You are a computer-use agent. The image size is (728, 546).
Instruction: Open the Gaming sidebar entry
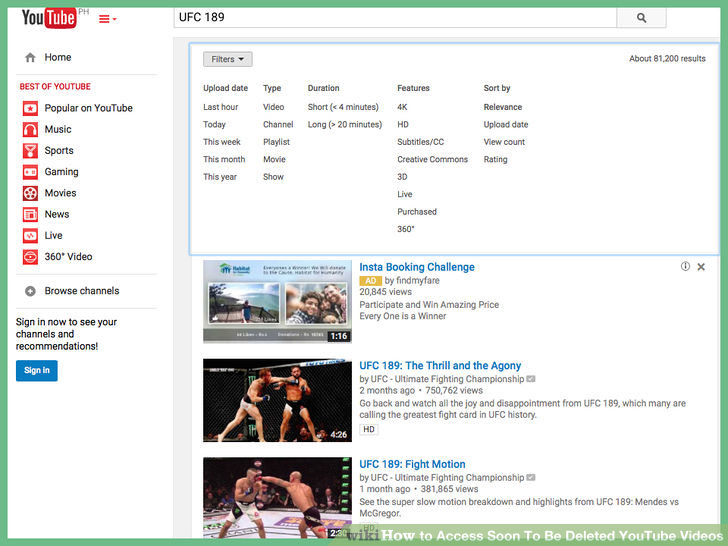coord(61,172)
